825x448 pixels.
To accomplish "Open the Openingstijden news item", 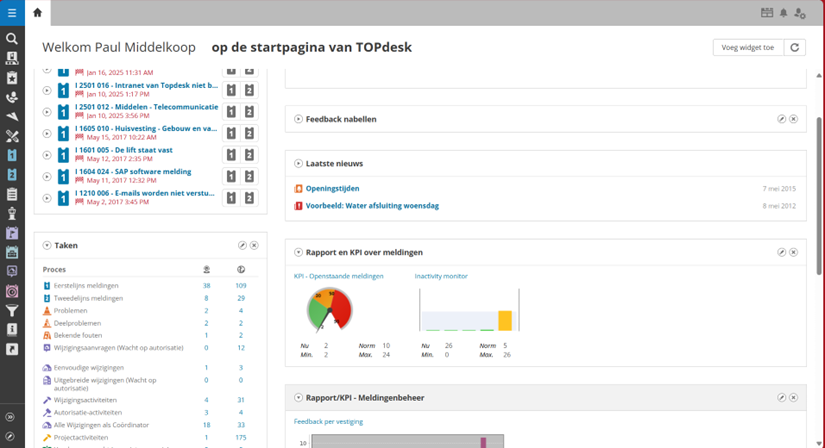I will coord(332,188).
